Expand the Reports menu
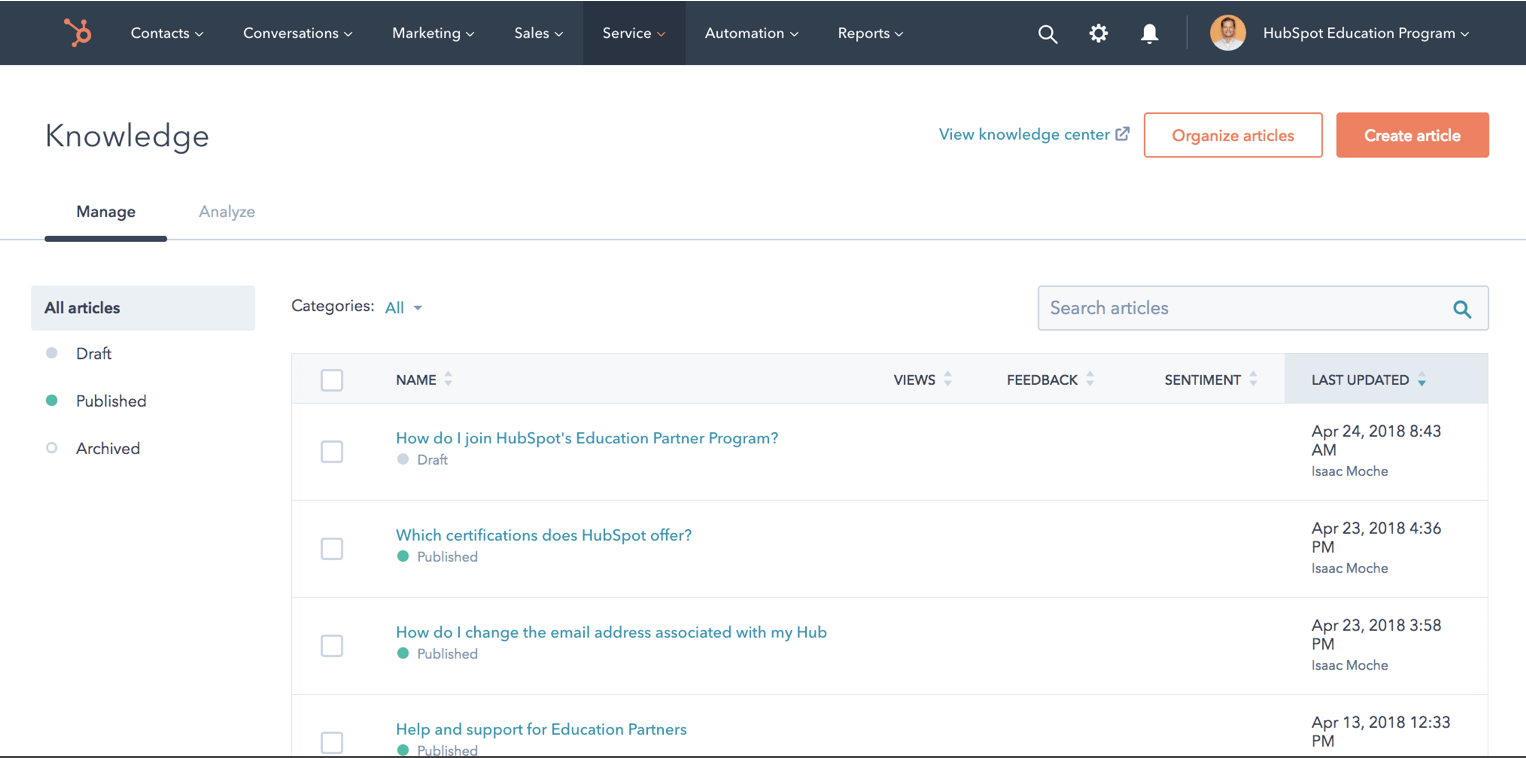1526x758 pixels. tap(870, 33)
